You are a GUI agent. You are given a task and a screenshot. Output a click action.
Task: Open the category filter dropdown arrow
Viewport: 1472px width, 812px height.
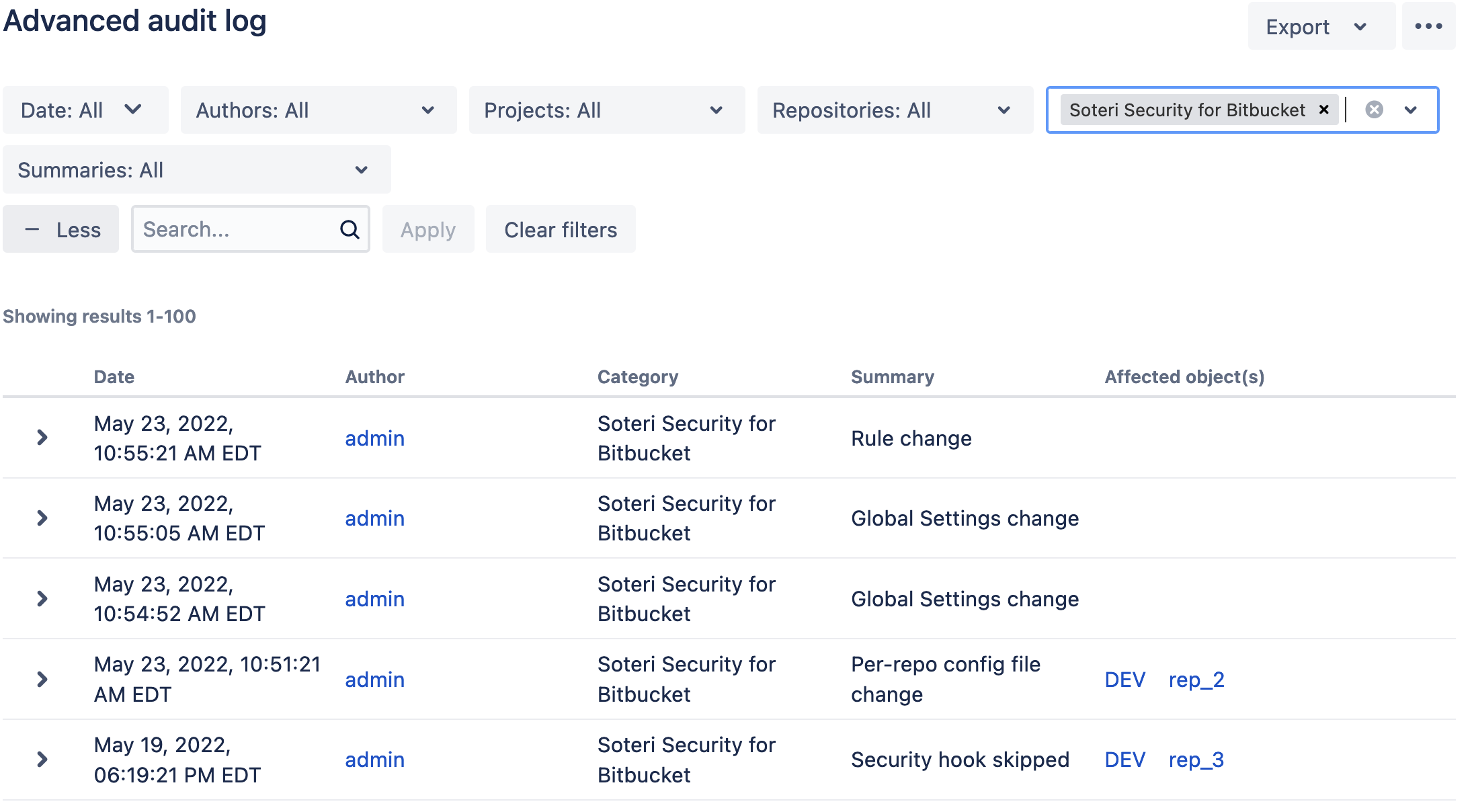pos(1411,110)
